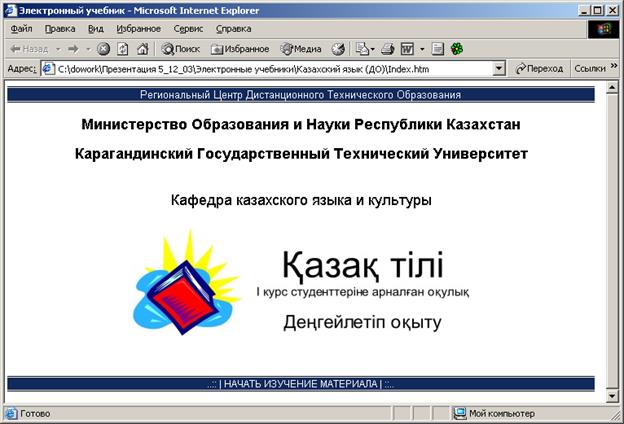Click the Messenger icon in toolbar
This screenshot has height=424, width=624.
457,48
